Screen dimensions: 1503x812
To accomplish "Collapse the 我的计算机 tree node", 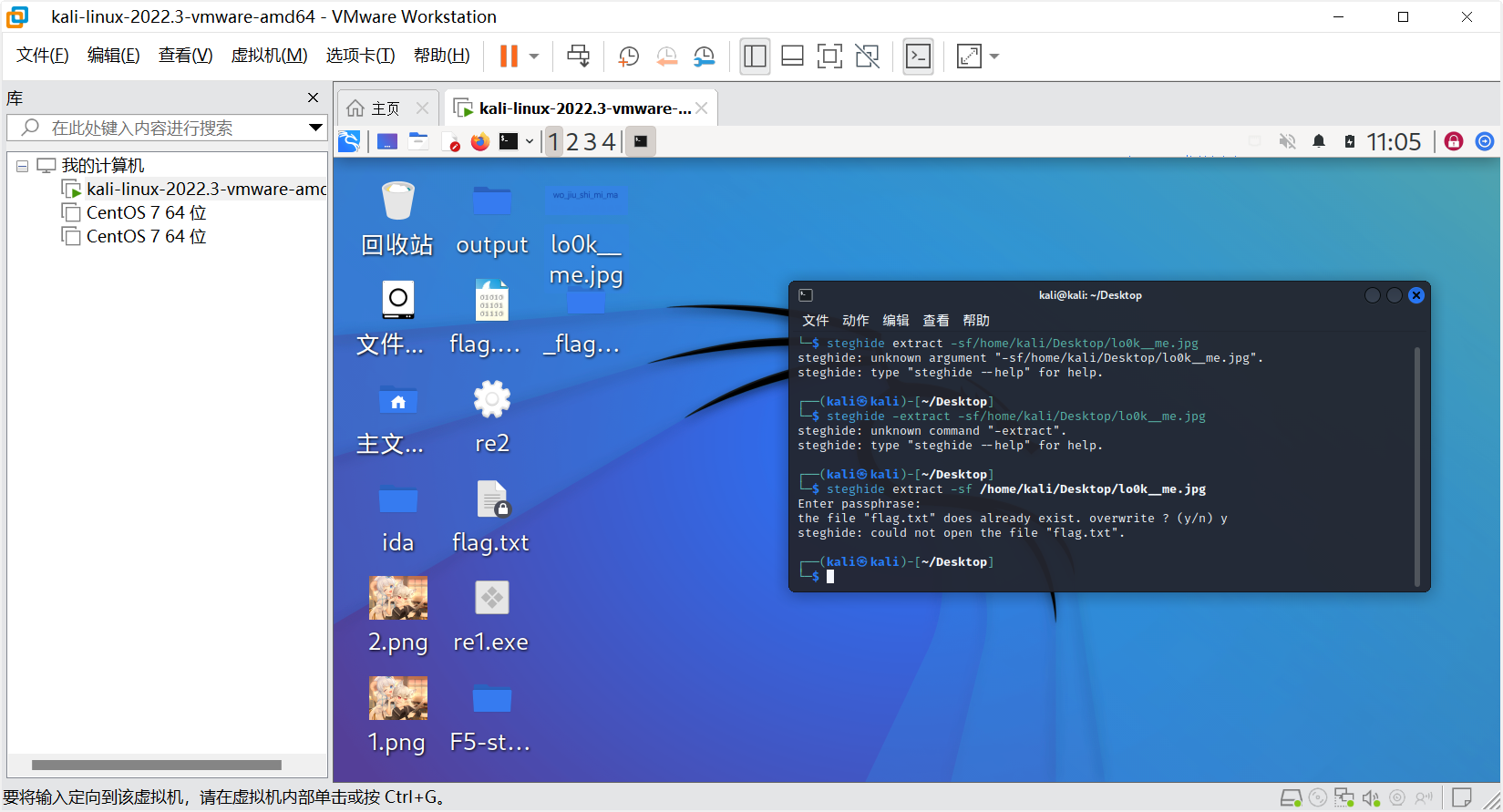I will [22, 166].
